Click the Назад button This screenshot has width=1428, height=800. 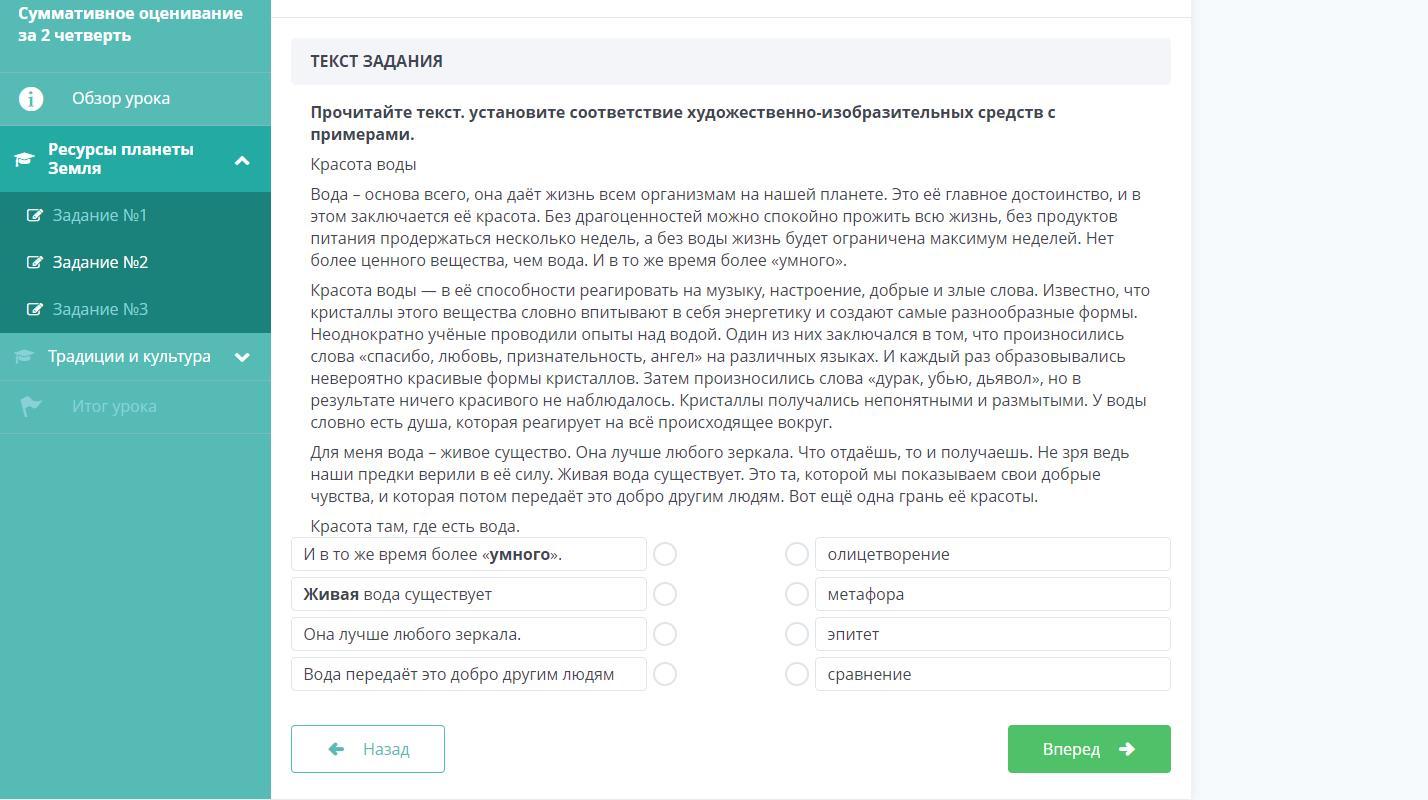(368, 749)
